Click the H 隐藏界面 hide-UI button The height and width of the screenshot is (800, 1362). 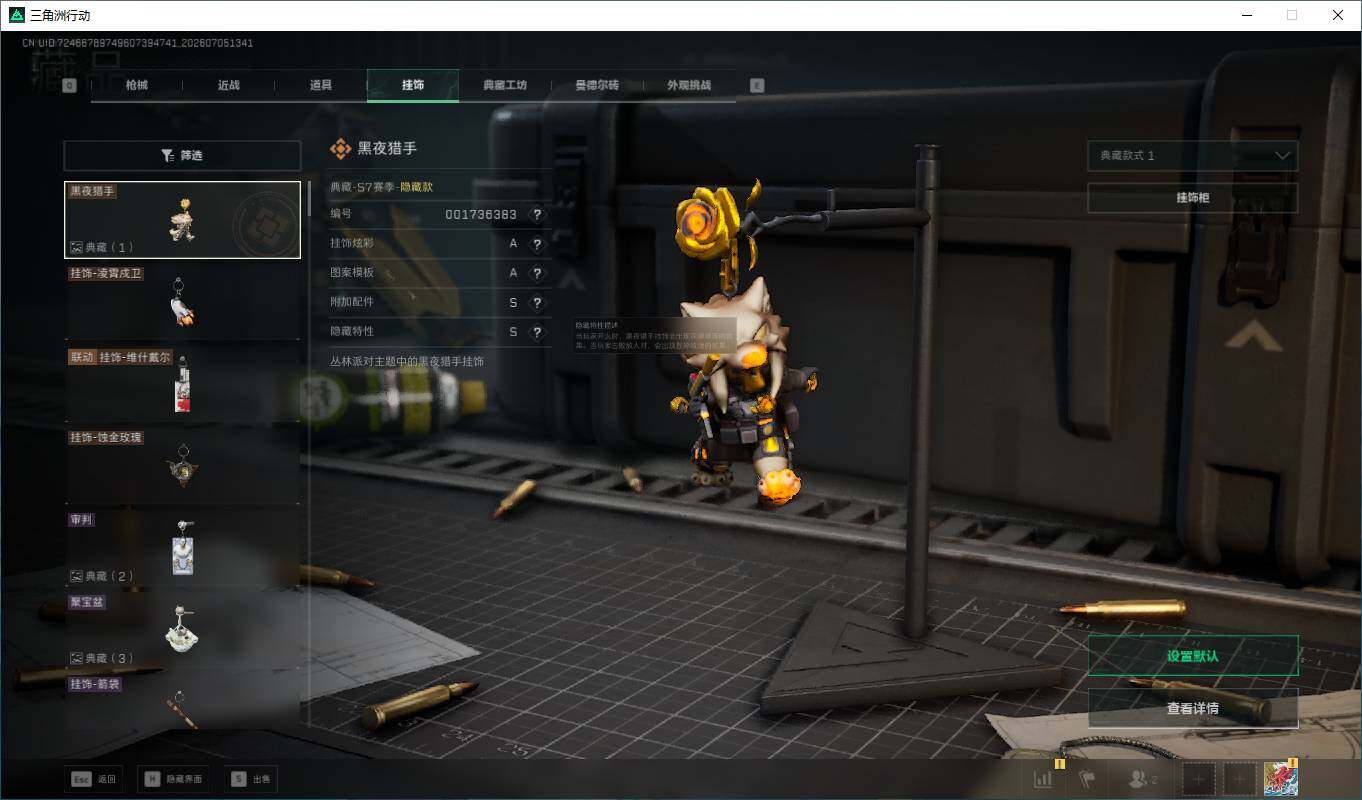pyautogui.click(x=175, y=779)
